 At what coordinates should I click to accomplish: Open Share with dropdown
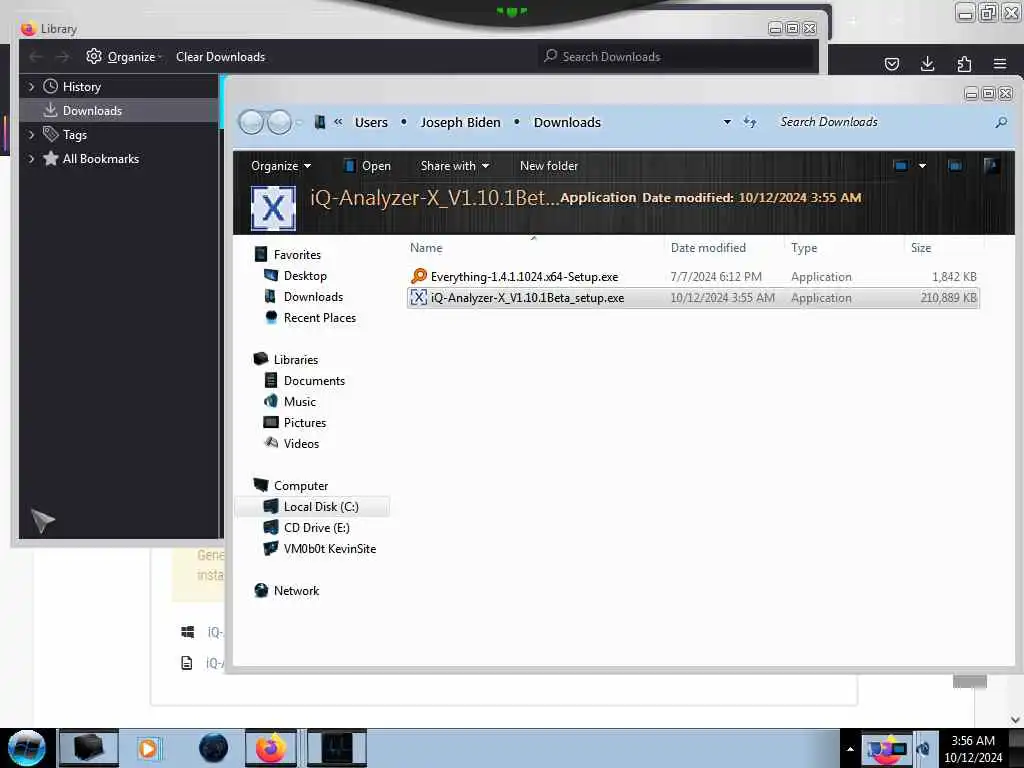click(x=455, y=166)
